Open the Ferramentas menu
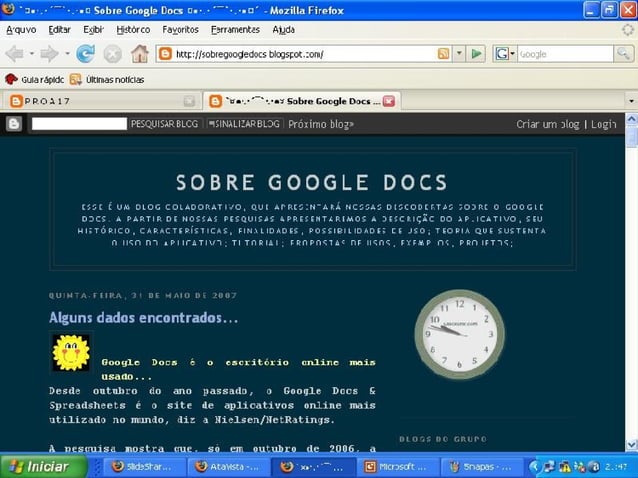 (235, 30)
